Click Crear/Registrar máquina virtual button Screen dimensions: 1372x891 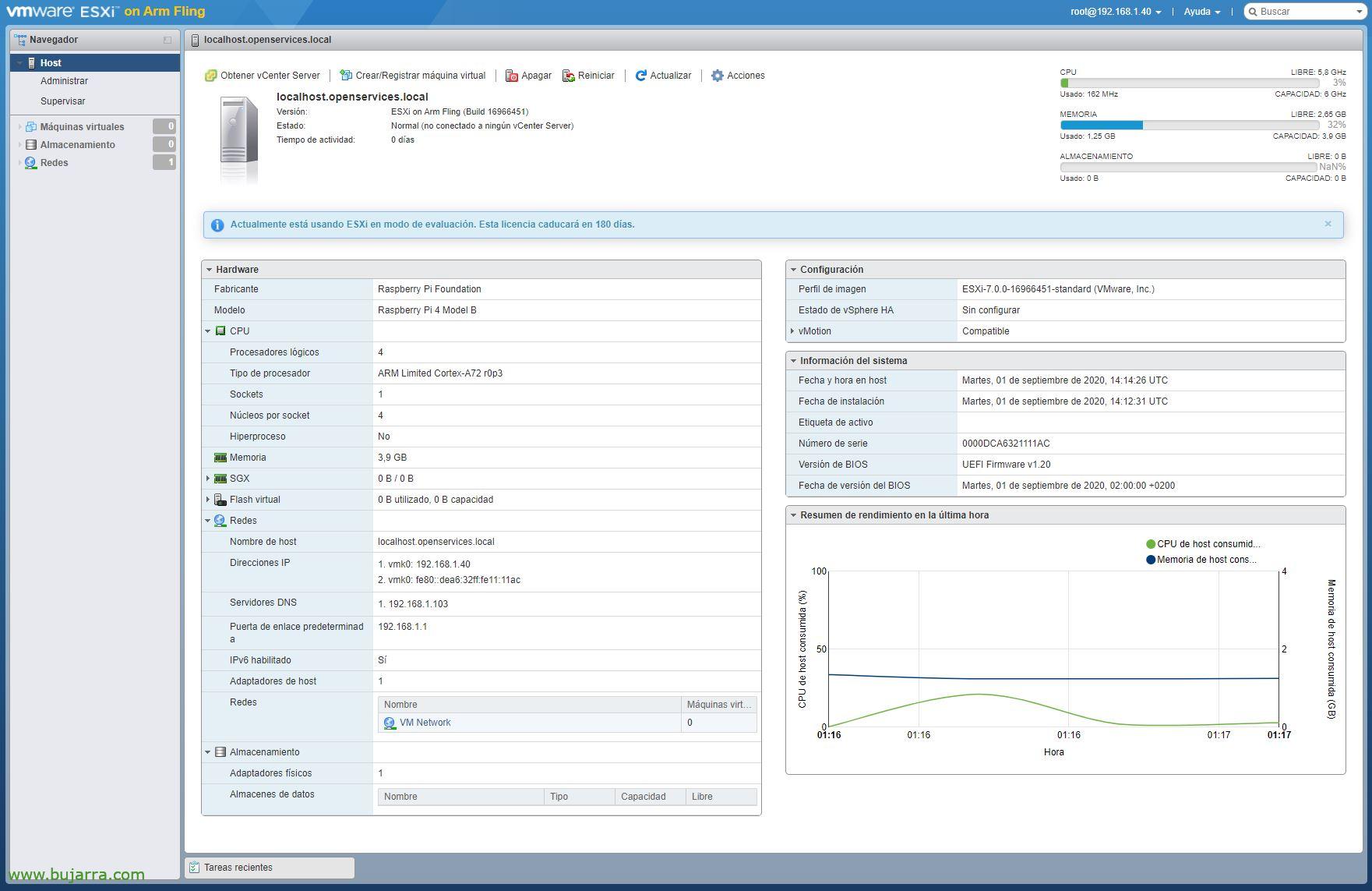point(413,76)
